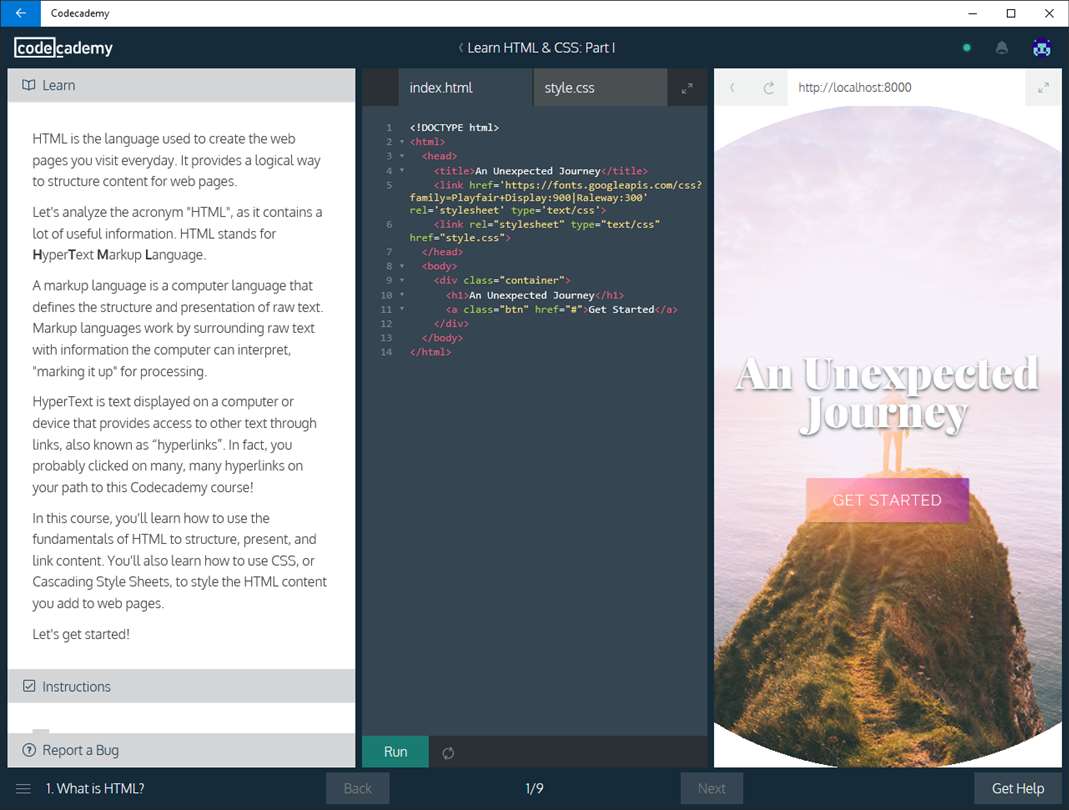This screenshot has height=810, width=1069.
Task: Switch to the index.html tab
Action: click(465, 87)
